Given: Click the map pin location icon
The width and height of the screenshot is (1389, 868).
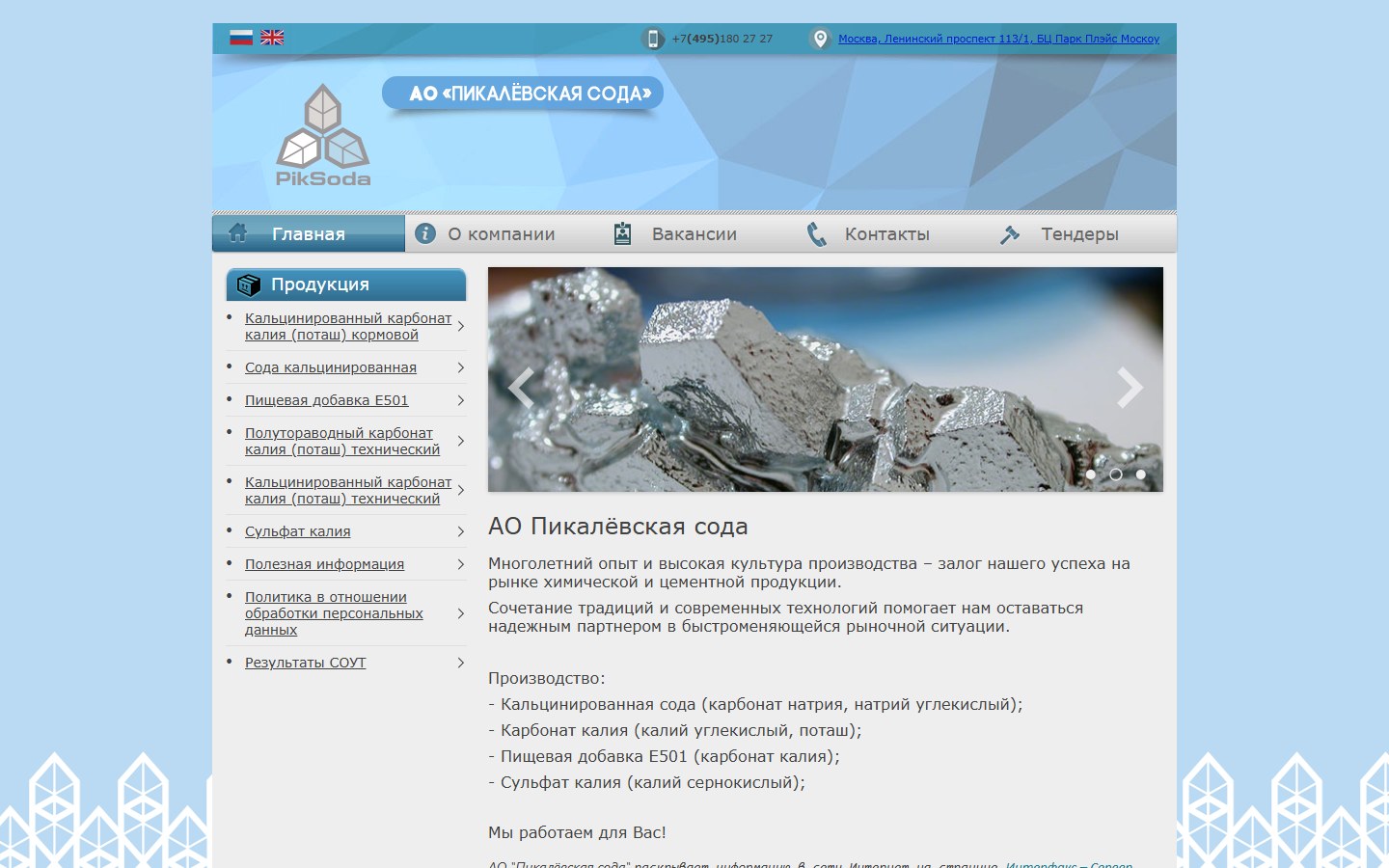Looking at the screenshot, I should coord(820,39).
